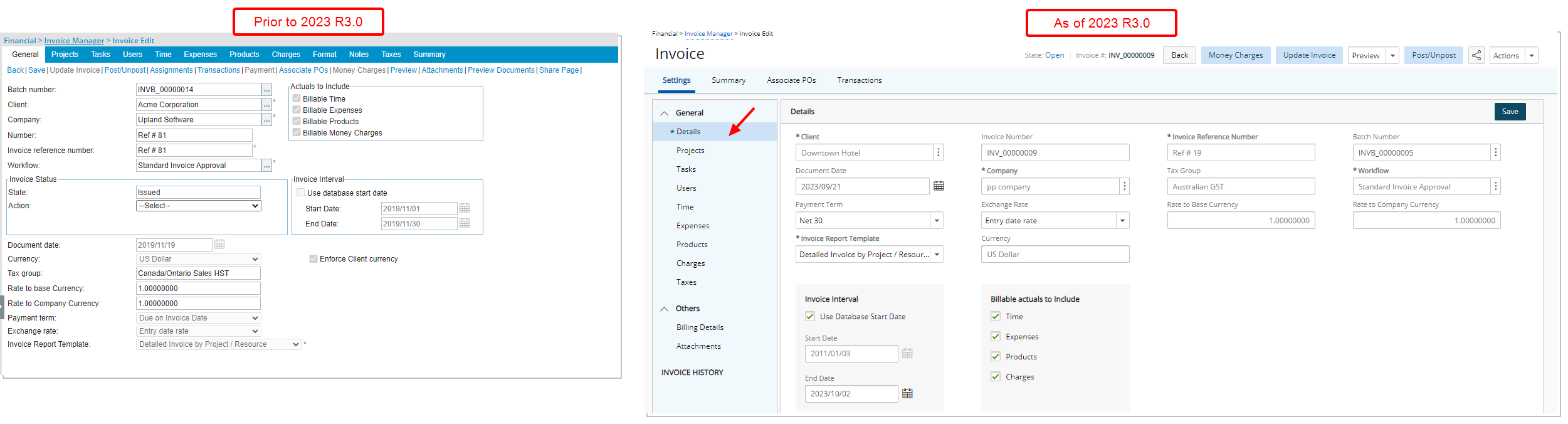
Task: Enable Use database start date in the old page
Action: click(x=301, y=193)
